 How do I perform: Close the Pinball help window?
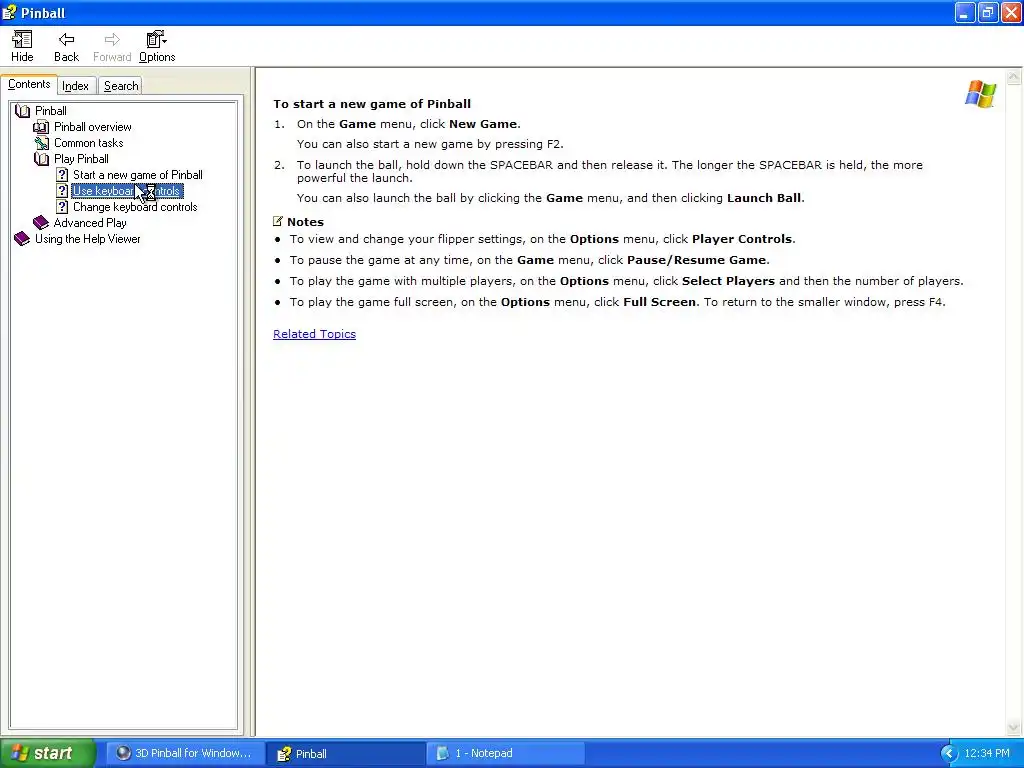[x=1011, y=12]
